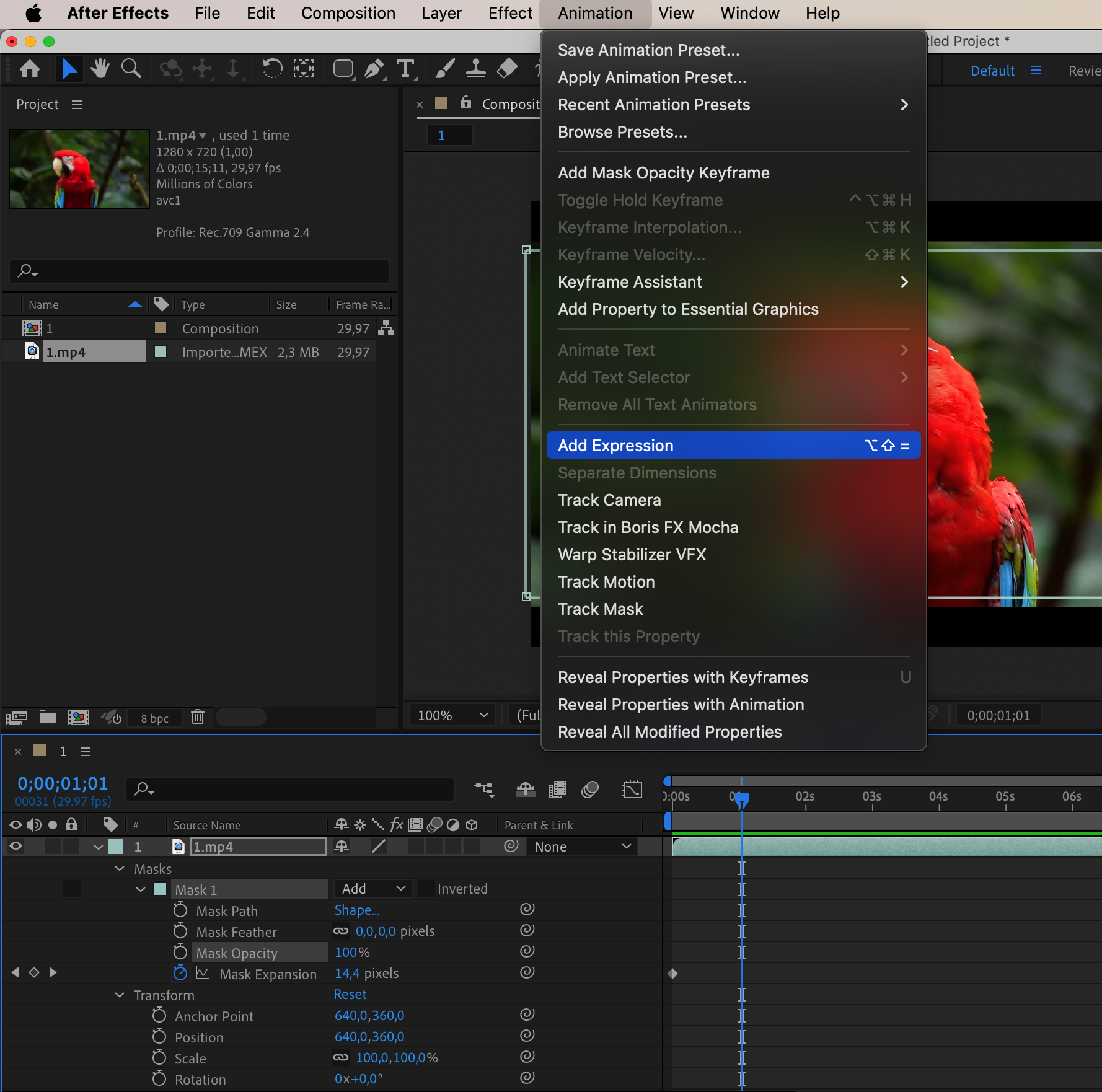
Task: Click the shy layers switch in timeline
Action: click(526, 789)
